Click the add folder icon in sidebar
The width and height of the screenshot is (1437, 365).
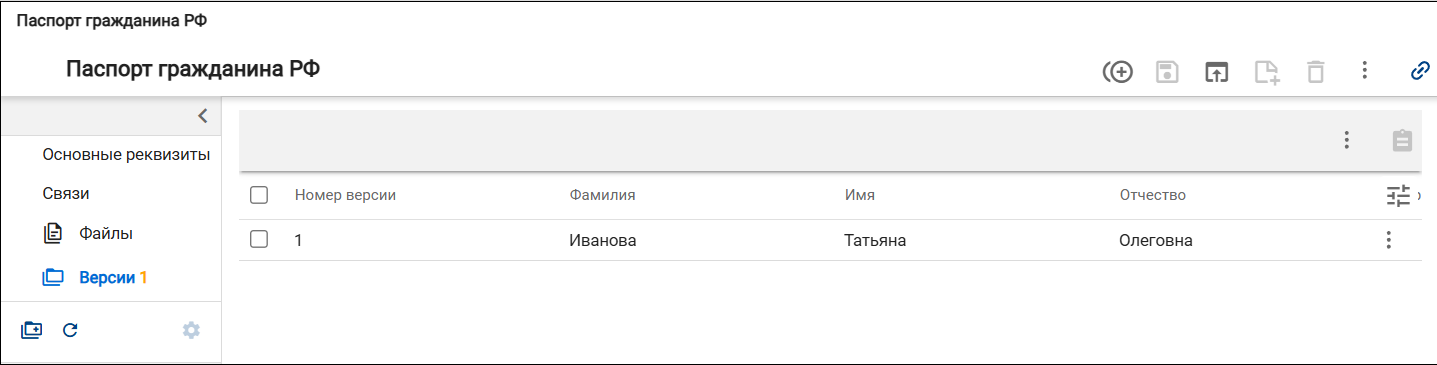32,329
